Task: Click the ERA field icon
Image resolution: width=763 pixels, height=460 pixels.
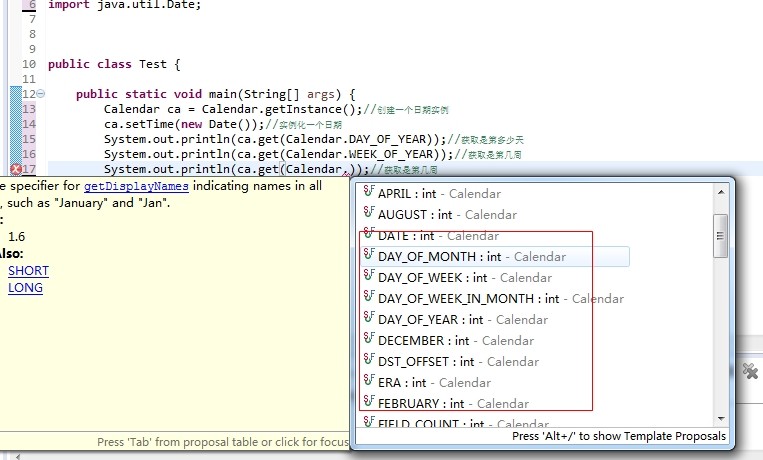Action: tap(368, 382)
